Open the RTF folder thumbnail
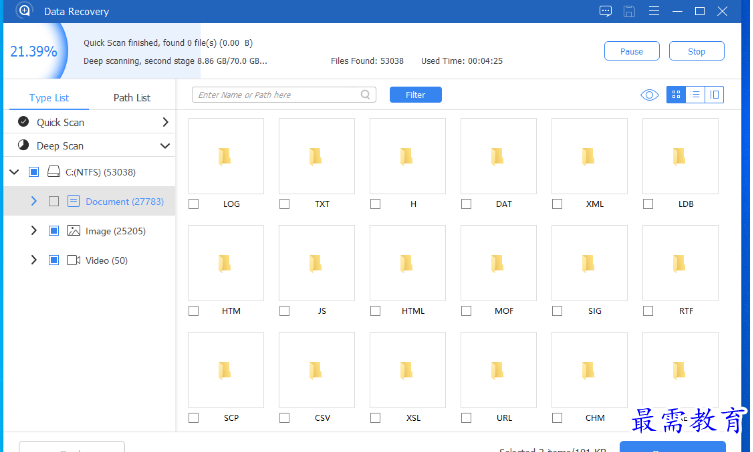753x452 pixels. tap(680, 263)
